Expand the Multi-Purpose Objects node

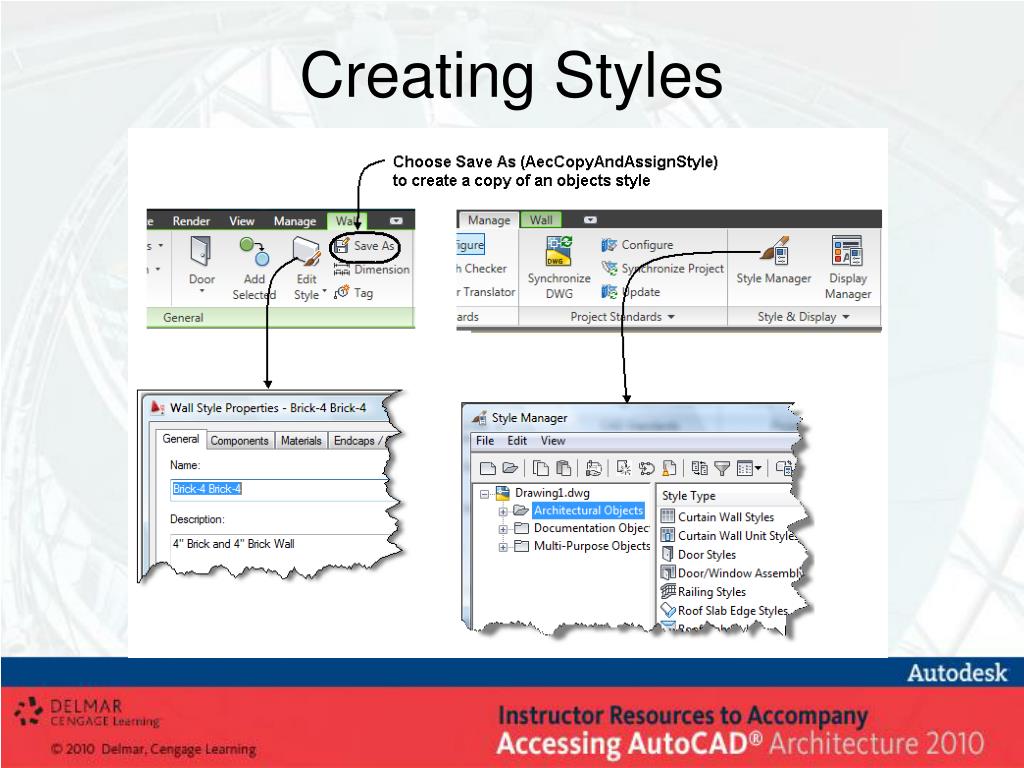point(503,547)
